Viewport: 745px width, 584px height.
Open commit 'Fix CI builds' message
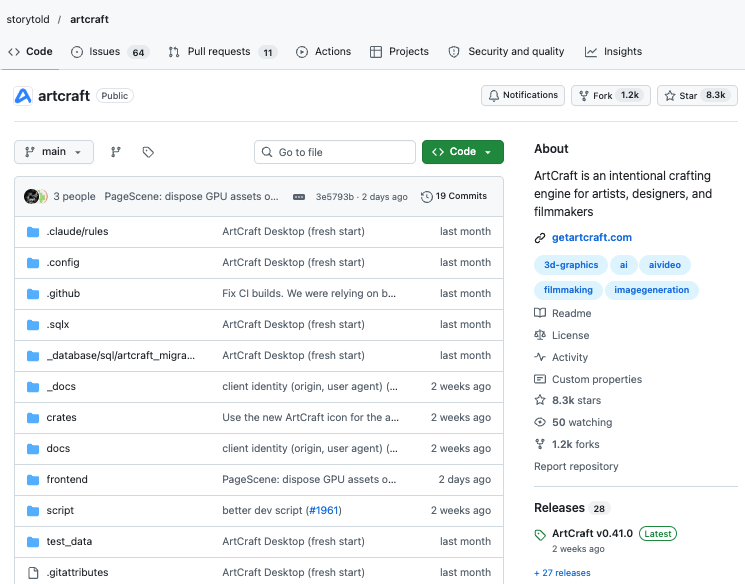click(x=309, y=293)
